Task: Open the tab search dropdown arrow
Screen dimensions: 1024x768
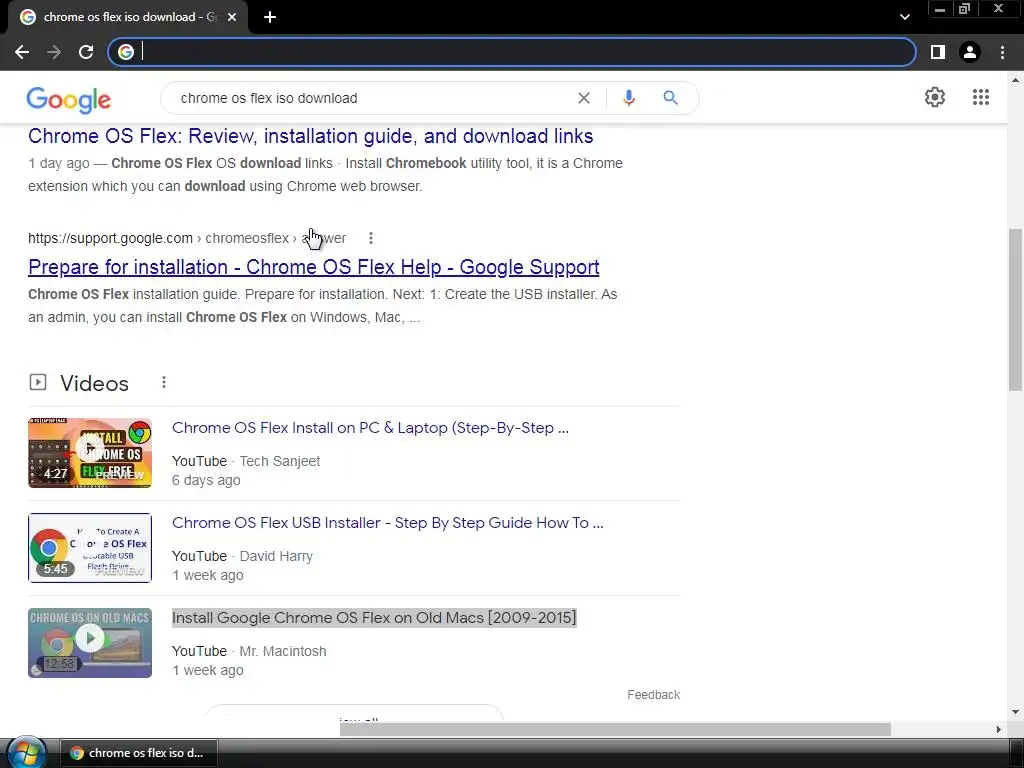Action: (x=904, y=17)
